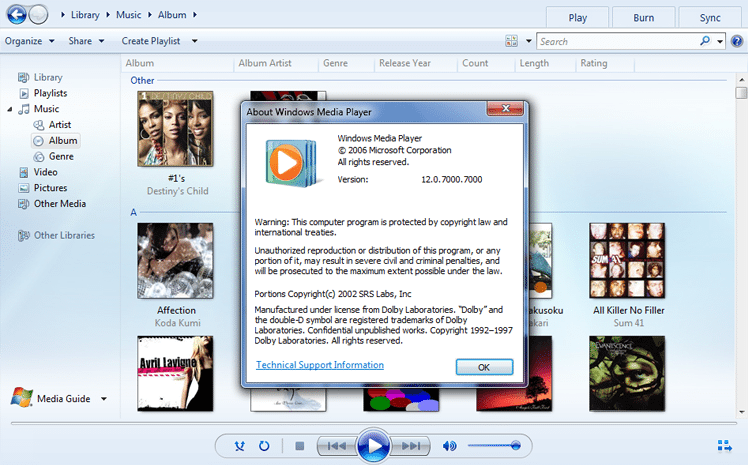Open Technical Support Information link

pos(320,365)
